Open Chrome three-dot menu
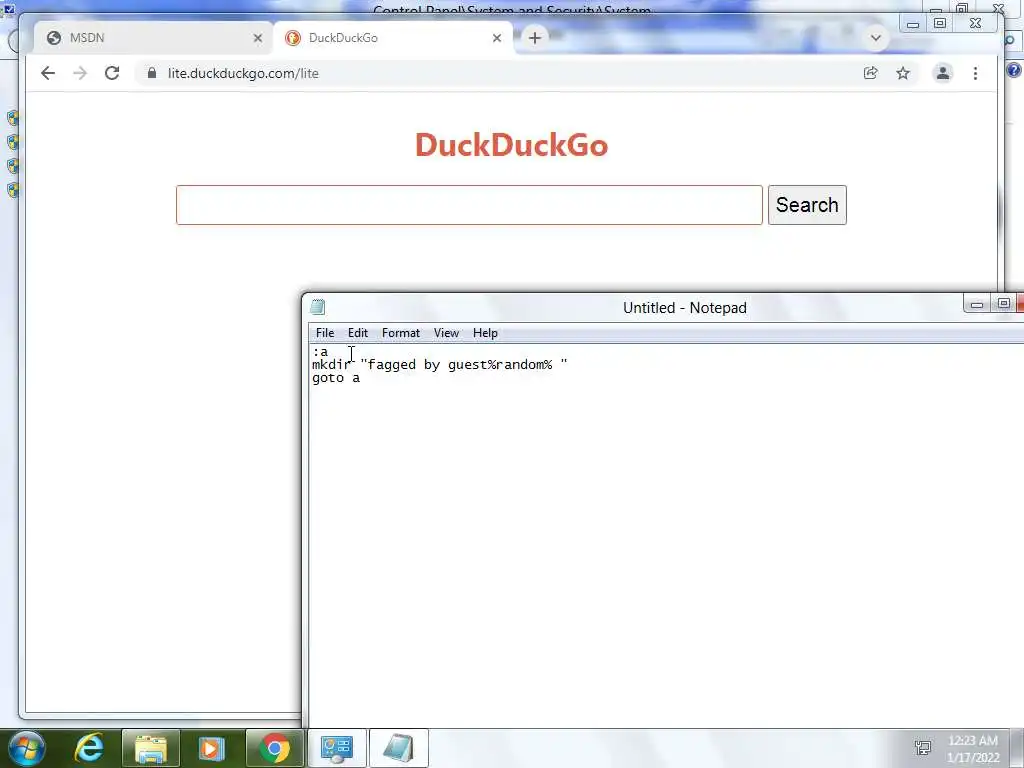This screenshot has width=1024, height=768. (x=975, y=73)
